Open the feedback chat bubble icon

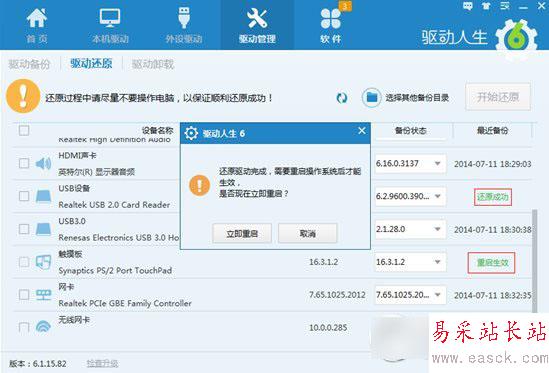pyautogui.click(x=467, y=6)
